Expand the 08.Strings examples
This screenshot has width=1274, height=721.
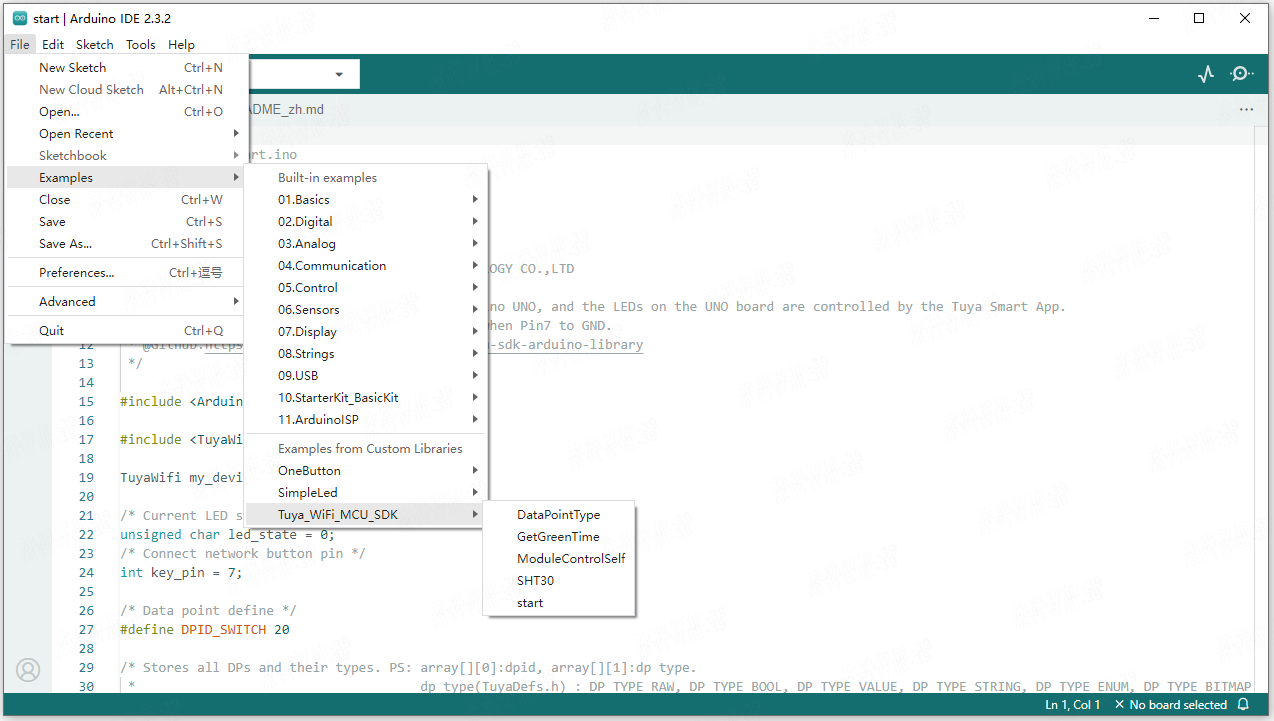[366, 354]
